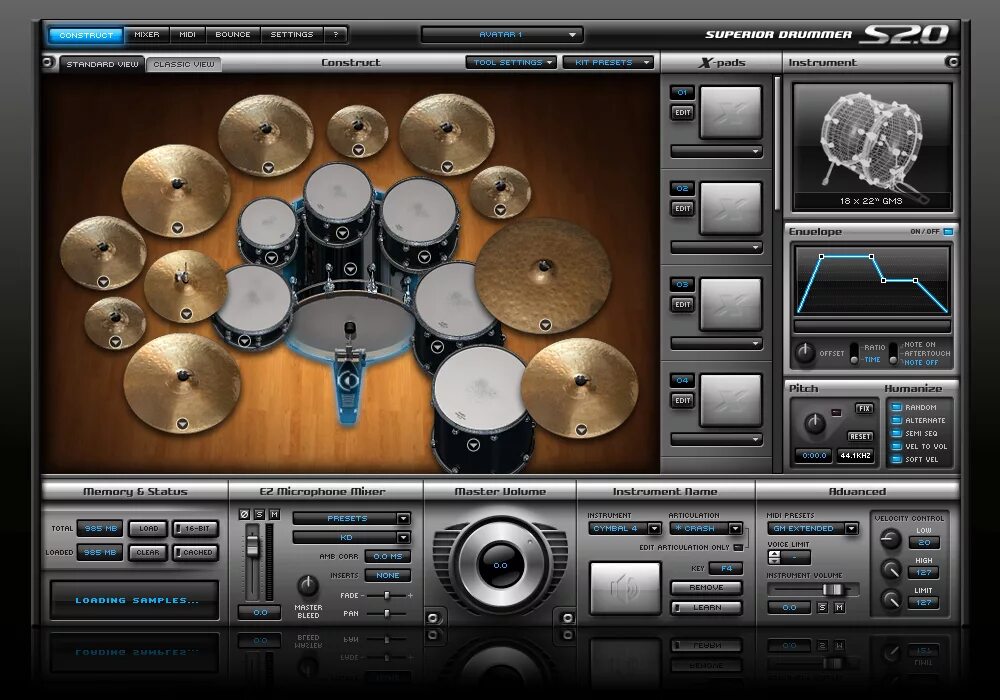Toggle Vel To Vol humanize option

tap(896, 446)
